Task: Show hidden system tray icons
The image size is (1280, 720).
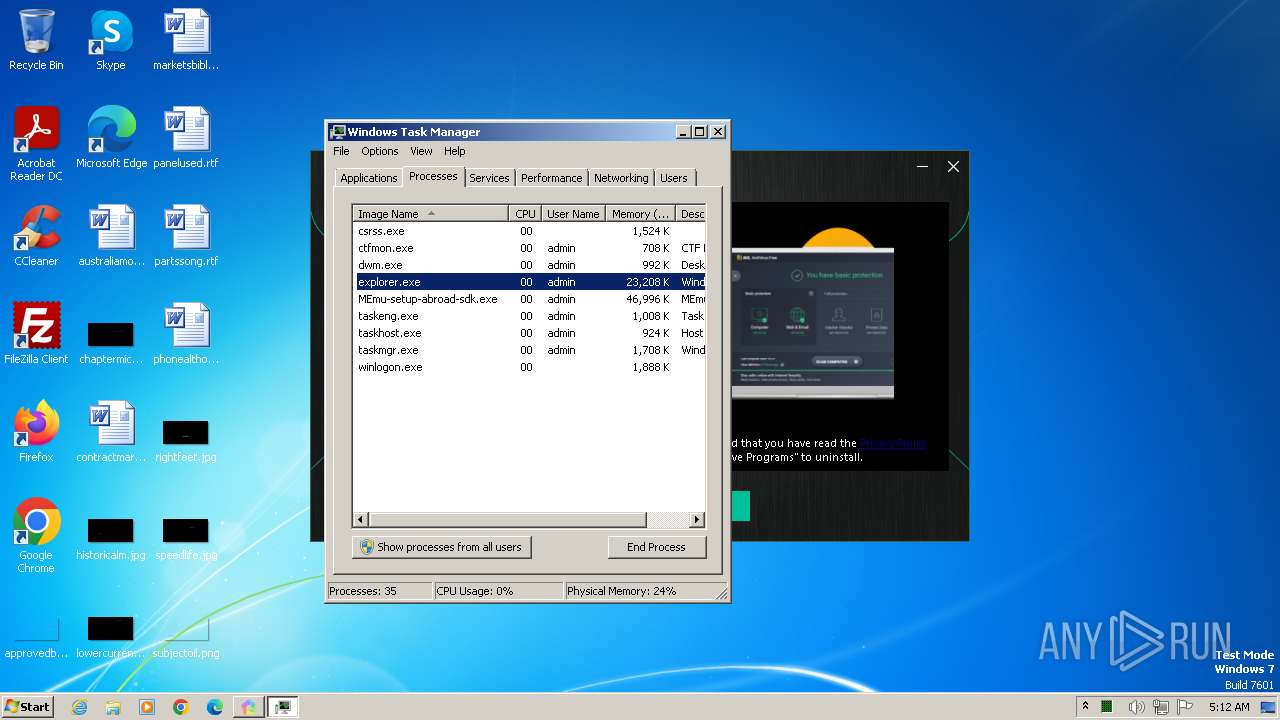Action: (1085, 706)
